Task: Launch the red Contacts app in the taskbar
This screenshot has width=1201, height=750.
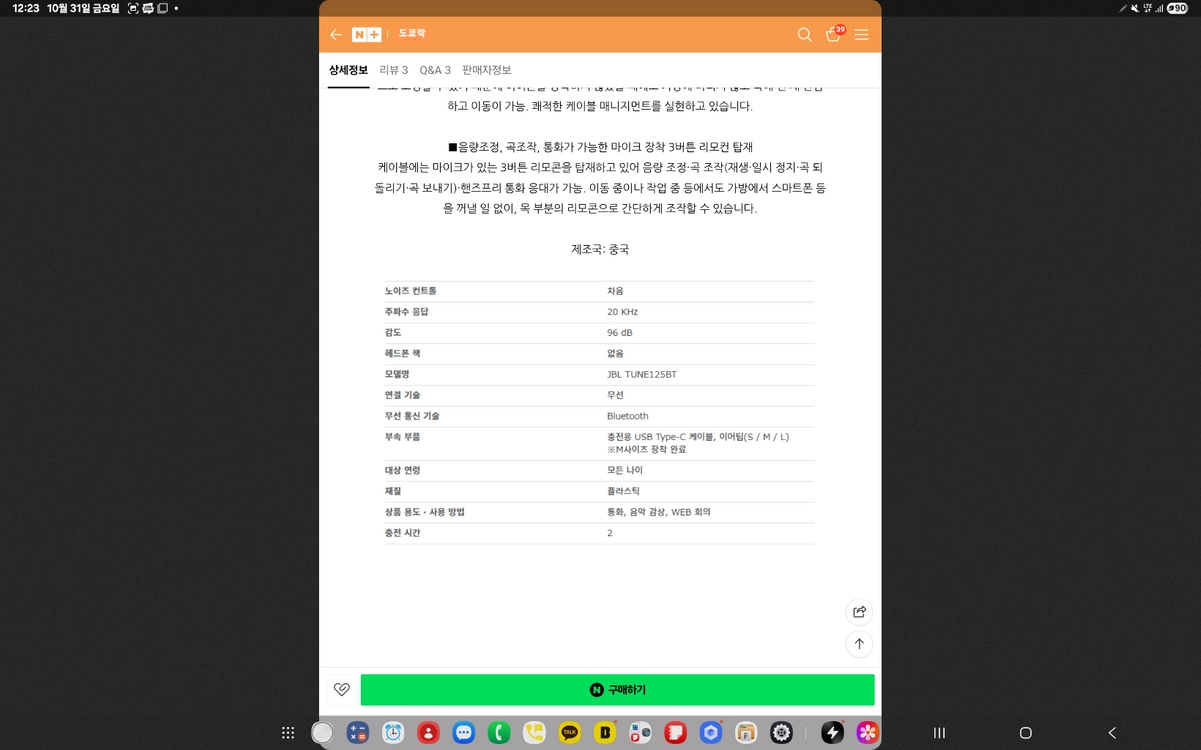Action: (x=428, y=733)
